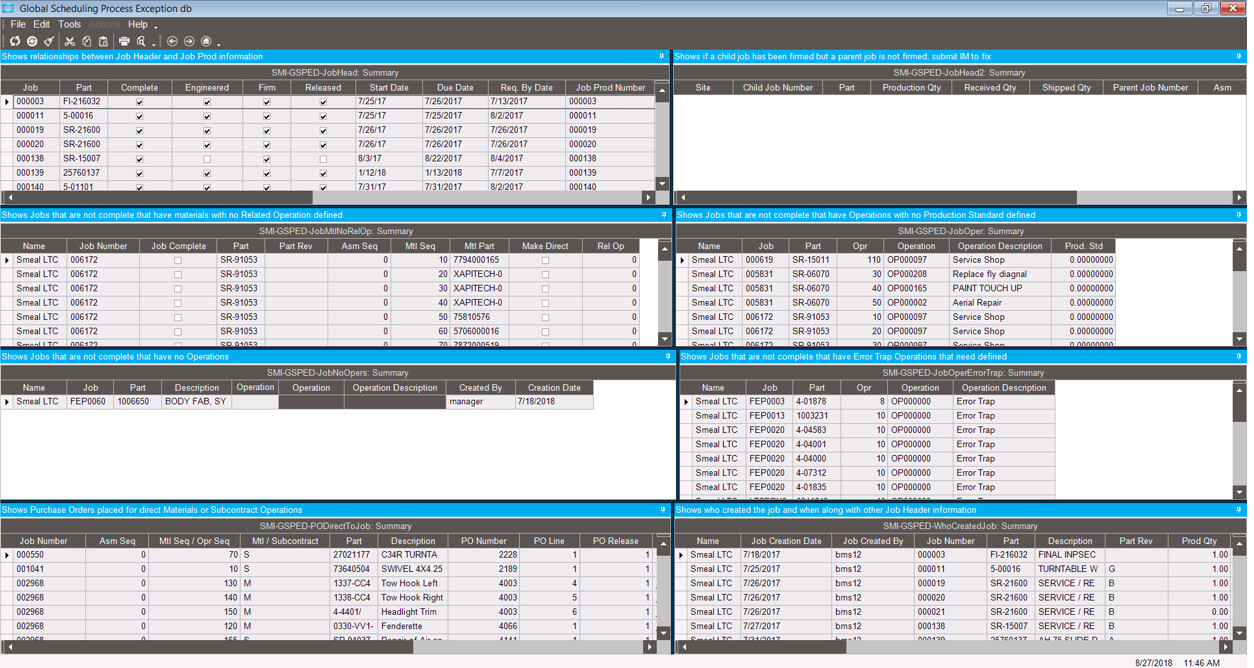The height and width of the screenshot is (668, 1254).
Task: Click the Refresh icon on the toolbar
Action: click(x=14, y=41)
